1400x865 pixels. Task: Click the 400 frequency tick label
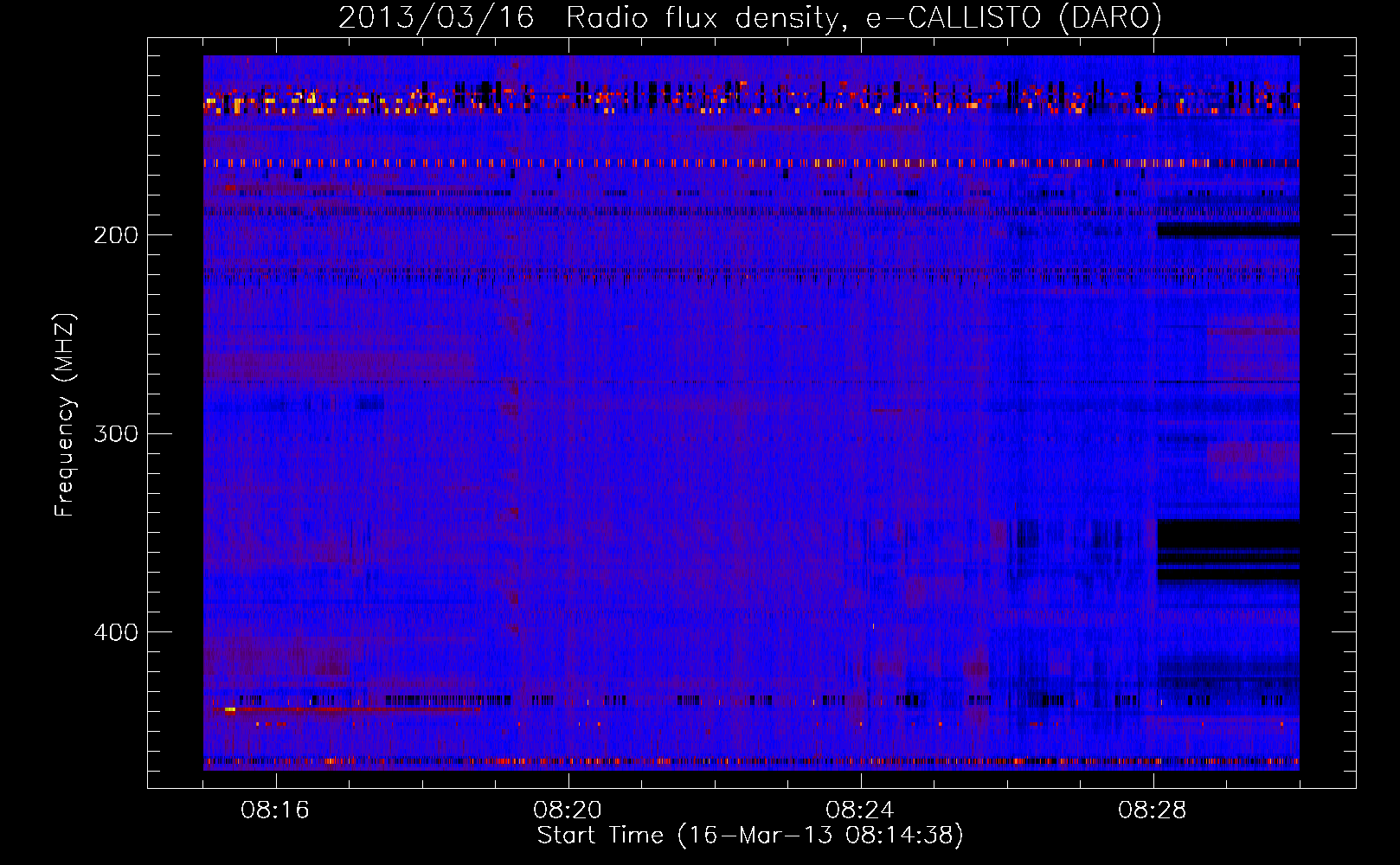[116, 632]
